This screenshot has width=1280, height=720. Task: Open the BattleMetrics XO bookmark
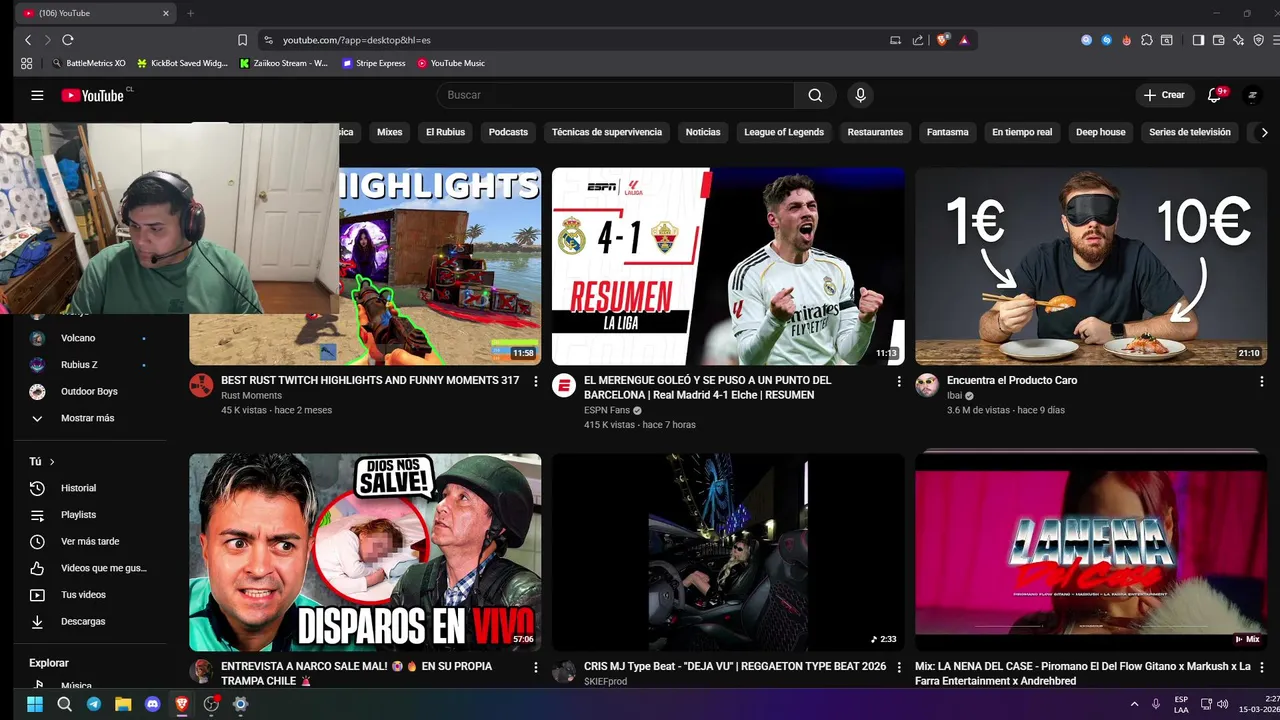[89, 63]
